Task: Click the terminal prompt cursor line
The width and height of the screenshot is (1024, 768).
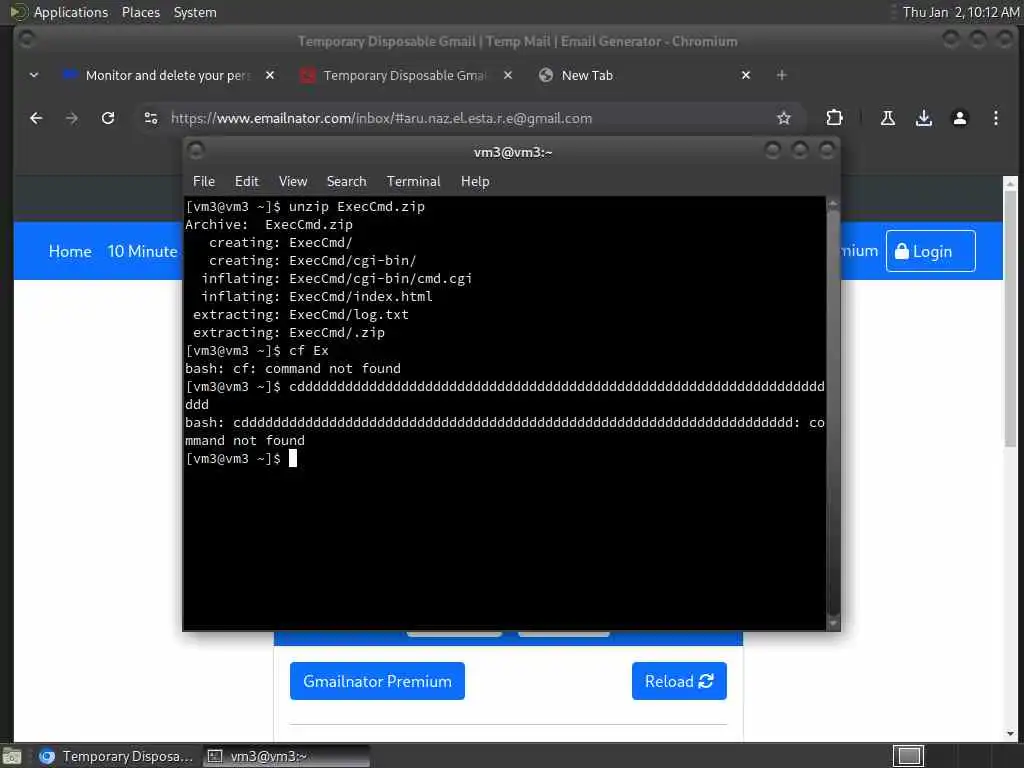Action: (241, 458)
